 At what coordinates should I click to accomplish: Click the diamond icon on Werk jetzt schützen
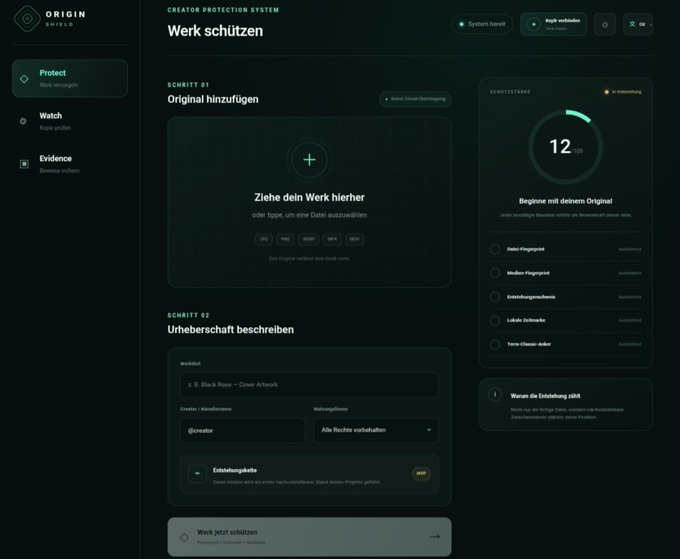(184, 537)
